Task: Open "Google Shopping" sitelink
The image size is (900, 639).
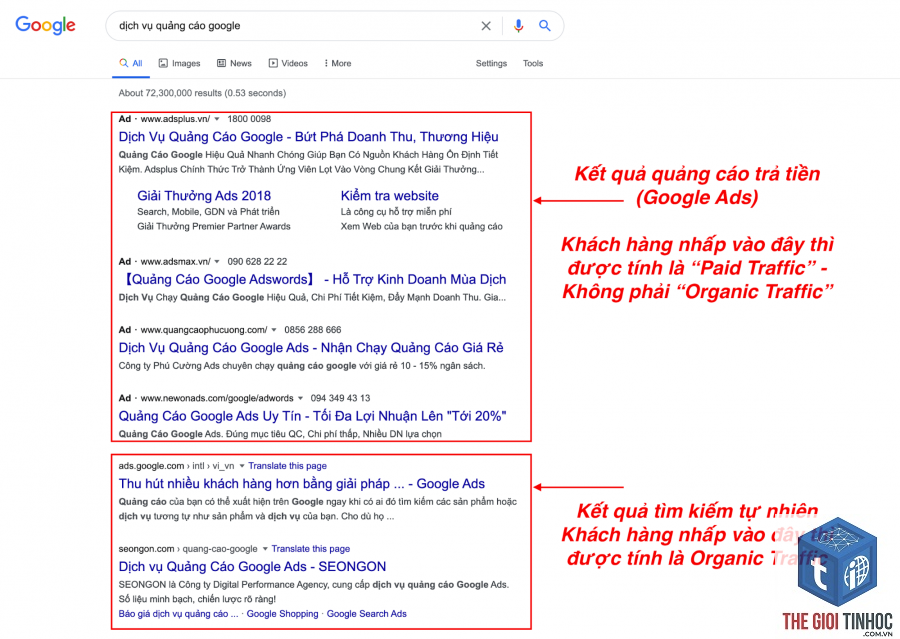Action: [x=282, y=614]
